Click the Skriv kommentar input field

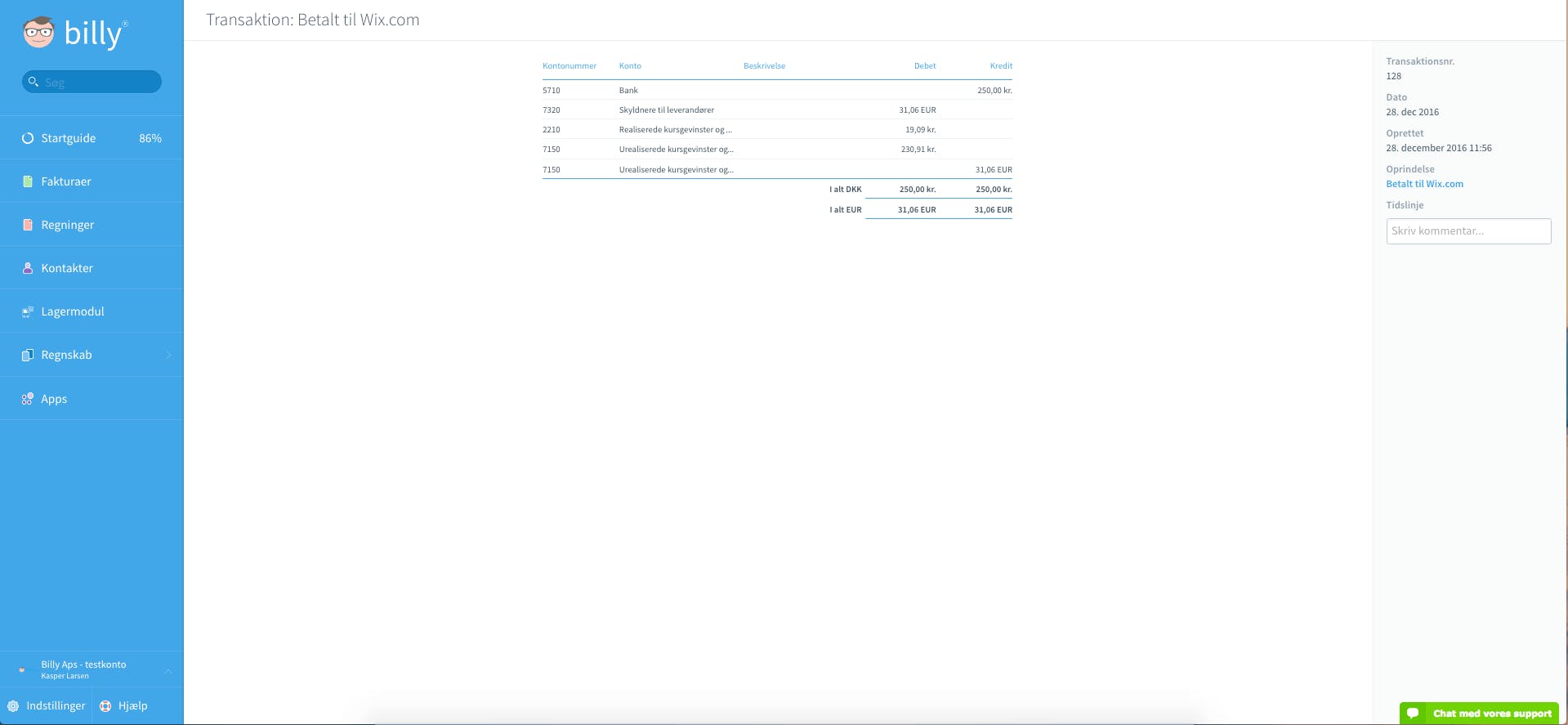click(1468, 231)
